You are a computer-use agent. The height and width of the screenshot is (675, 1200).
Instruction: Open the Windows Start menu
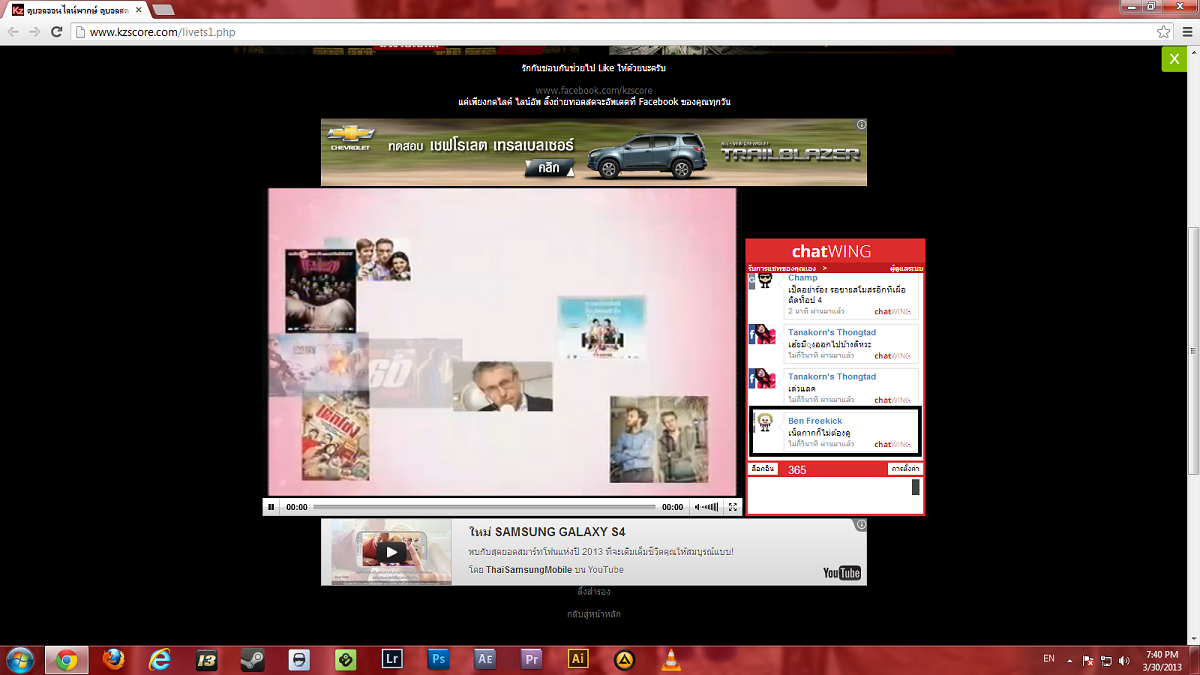click(x=19, y=660)
